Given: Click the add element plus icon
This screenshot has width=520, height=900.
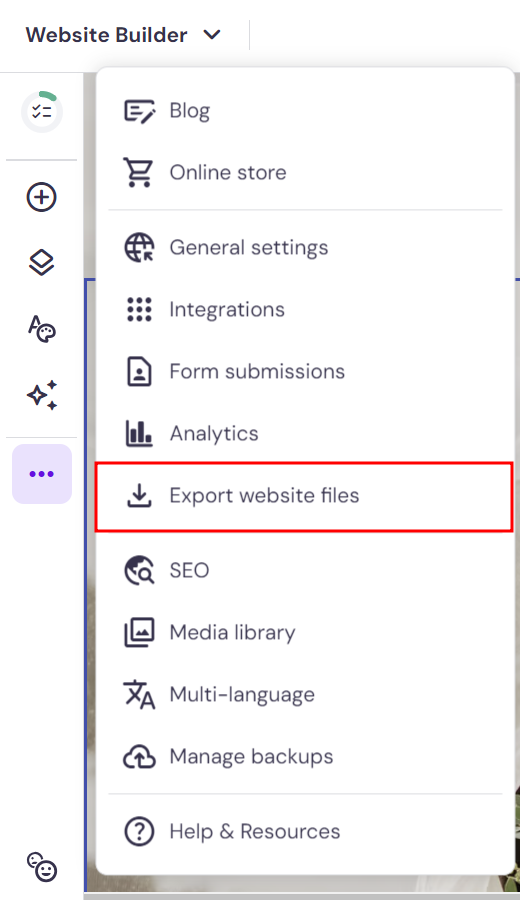Looking at the screenshot, I should [42, 197].
